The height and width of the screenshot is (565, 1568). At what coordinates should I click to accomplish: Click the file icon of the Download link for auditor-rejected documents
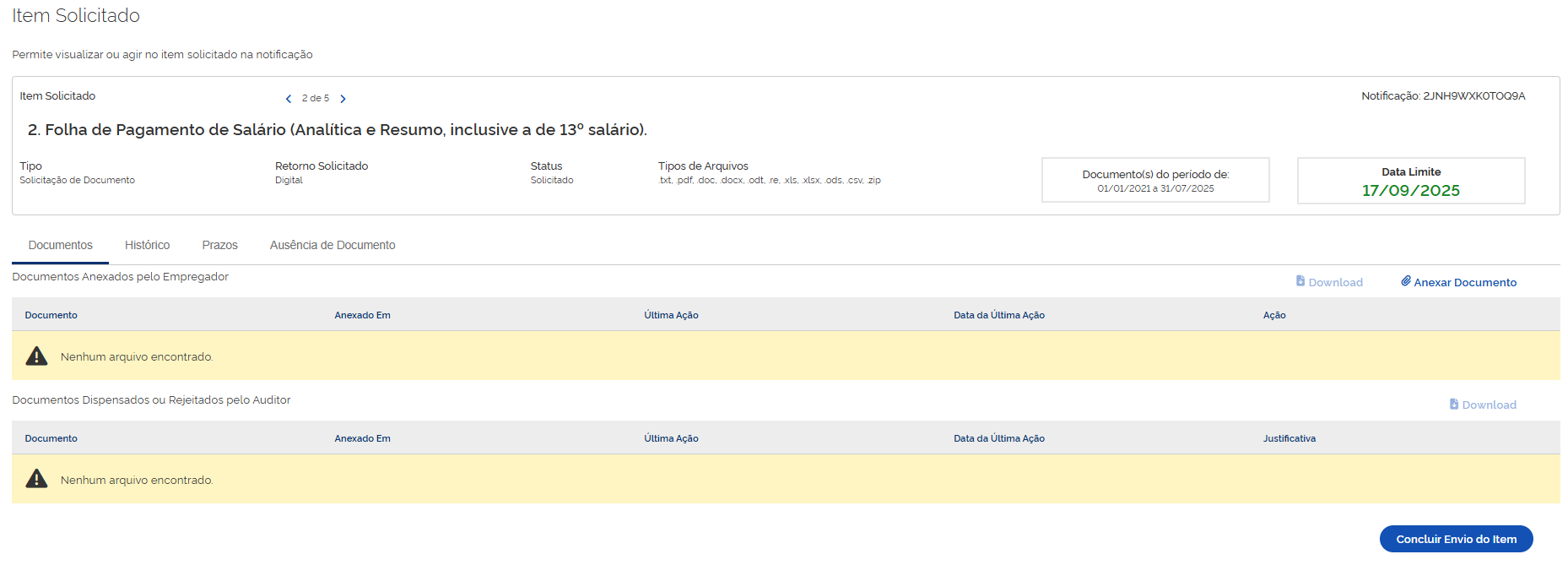[1454, 404]
